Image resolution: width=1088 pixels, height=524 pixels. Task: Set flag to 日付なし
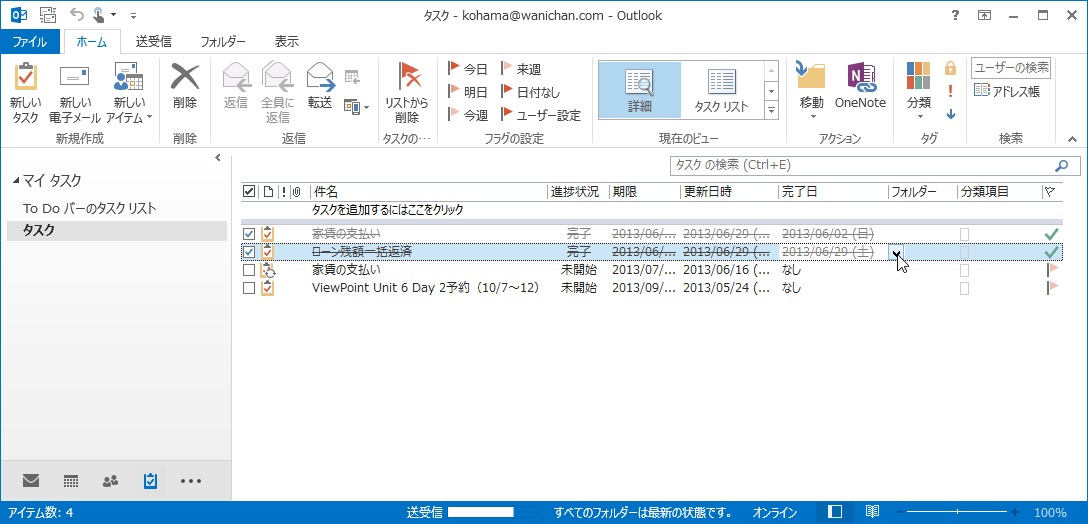click(x=531, y=92)
